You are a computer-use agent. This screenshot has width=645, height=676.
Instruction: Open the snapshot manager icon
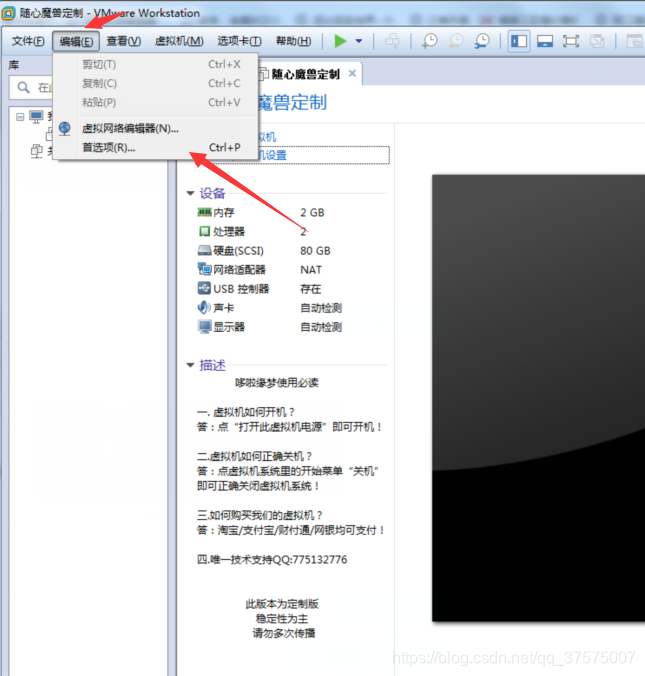pyautogui.click(x=482, y=41)
